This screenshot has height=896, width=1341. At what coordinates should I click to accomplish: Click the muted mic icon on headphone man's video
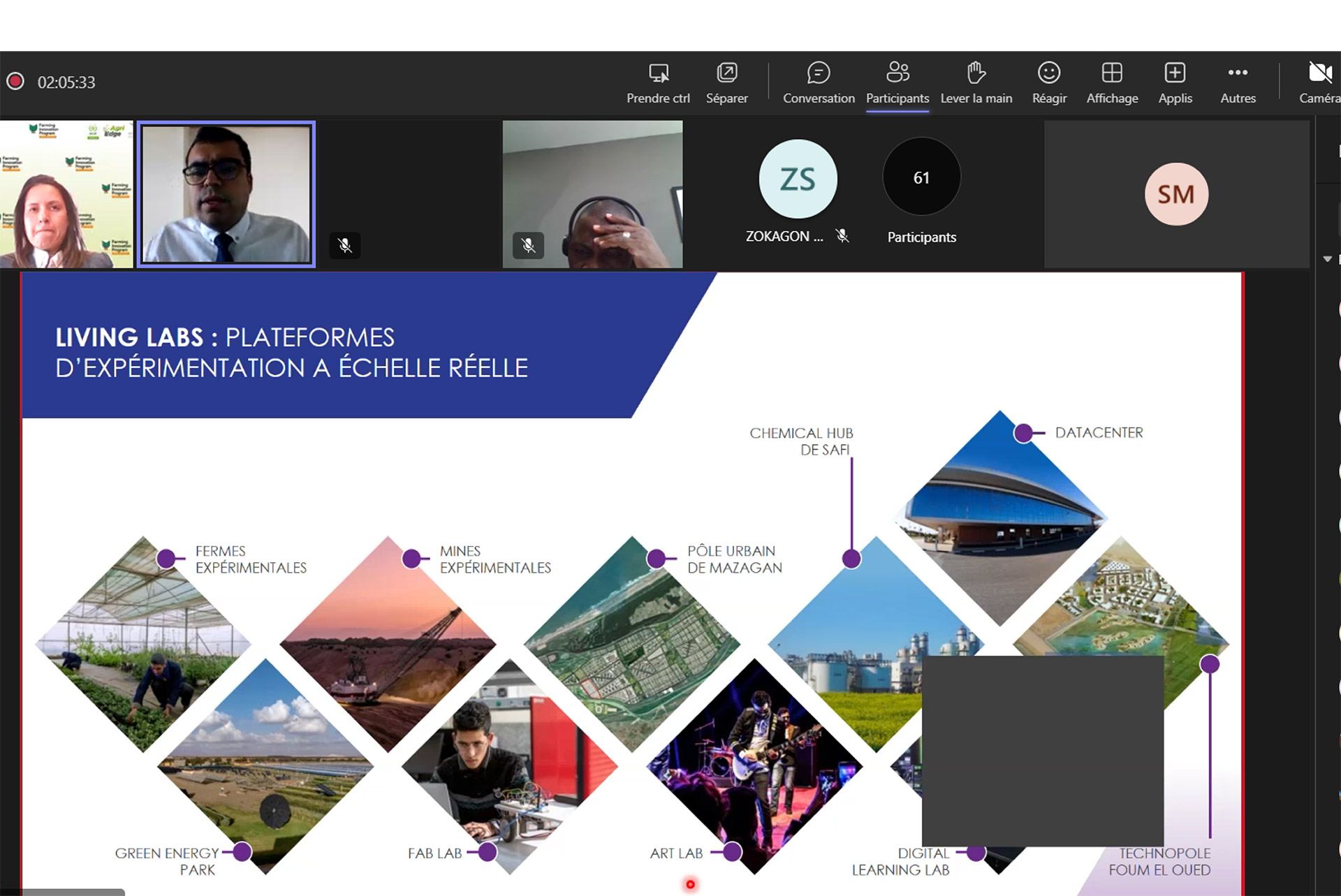pyautogui.click(x=528, y=245)
